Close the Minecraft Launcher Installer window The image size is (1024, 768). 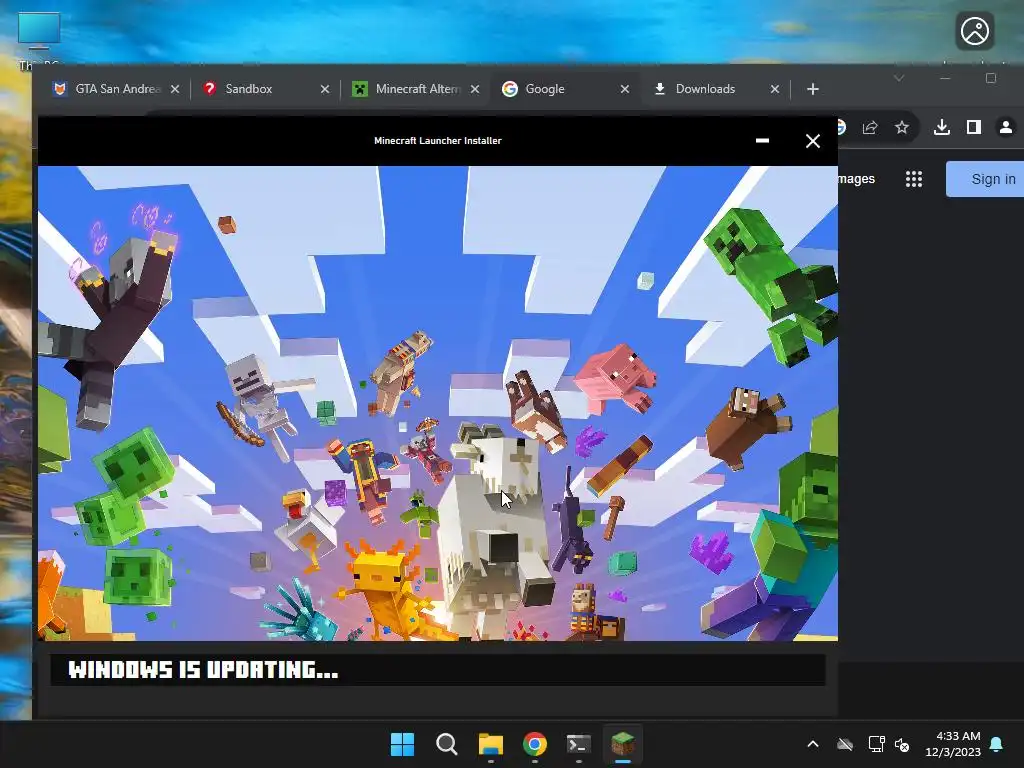(x=812, y=141)
